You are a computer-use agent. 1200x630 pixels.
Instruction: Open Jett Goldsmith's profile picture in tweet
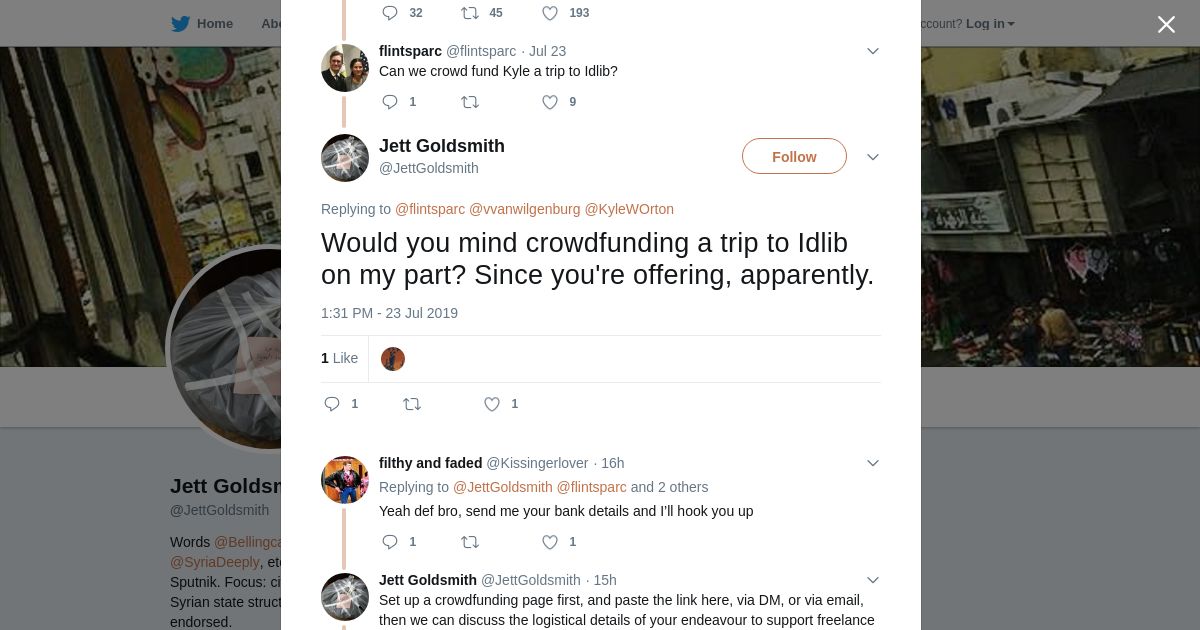point(345,158)
